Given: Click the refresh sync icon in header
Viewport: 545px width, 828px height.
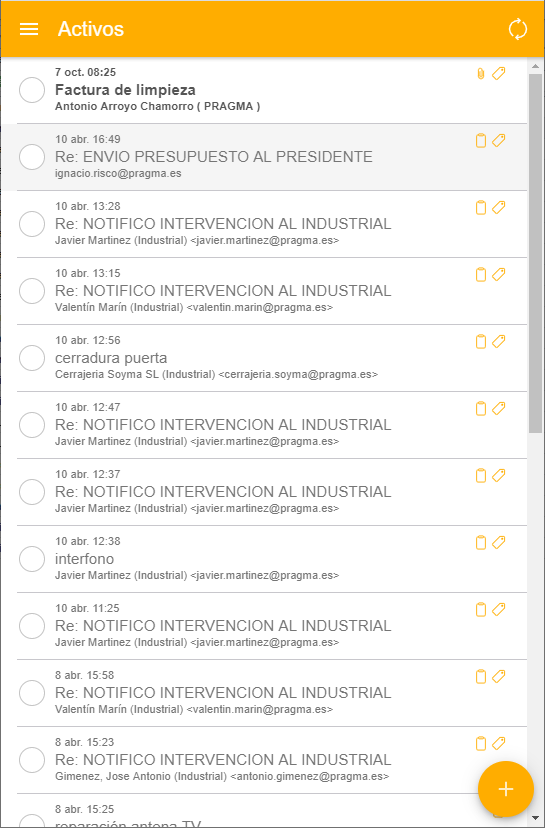Looking at the screenshot, I should (x=518, y=29).
